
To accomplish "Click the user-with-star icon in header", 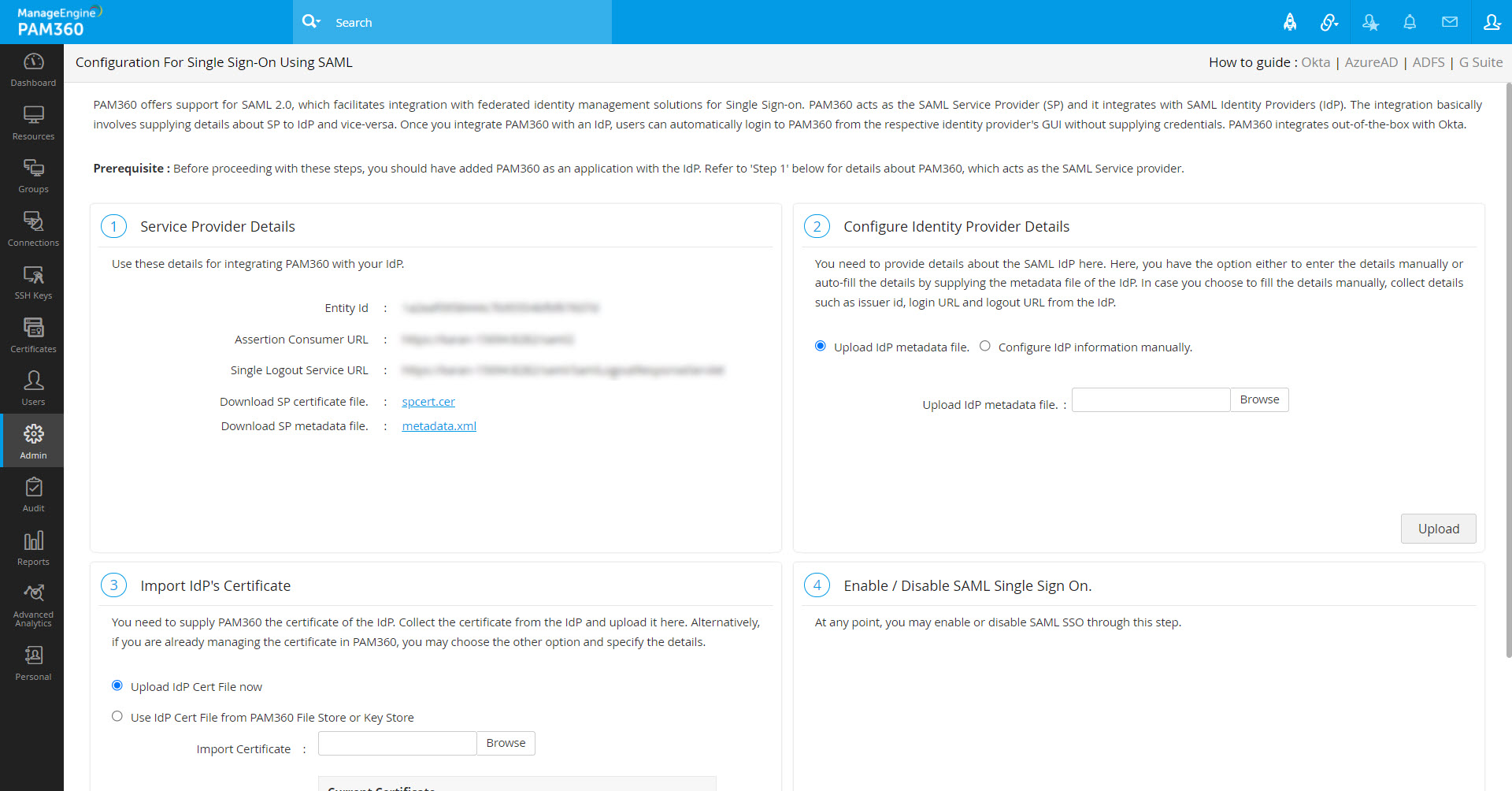I will tap(1370, 22).
